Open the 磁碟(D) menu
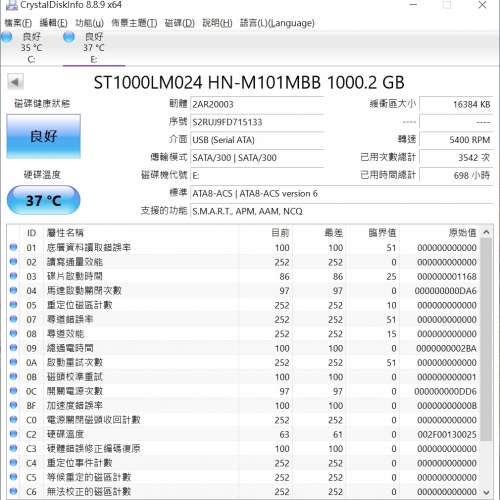500x500 pixels. click(180, 23)
